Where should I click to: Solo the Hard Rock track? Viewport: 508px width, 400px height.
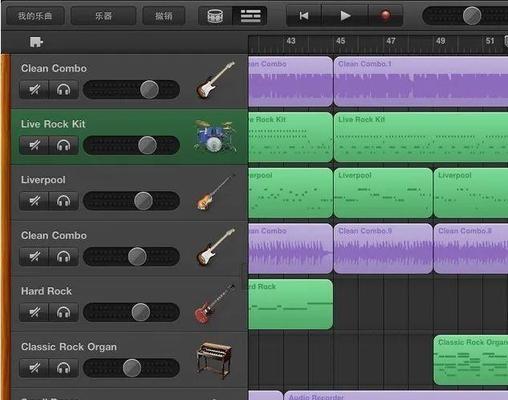pyautogui.click(x=63, y=312)
